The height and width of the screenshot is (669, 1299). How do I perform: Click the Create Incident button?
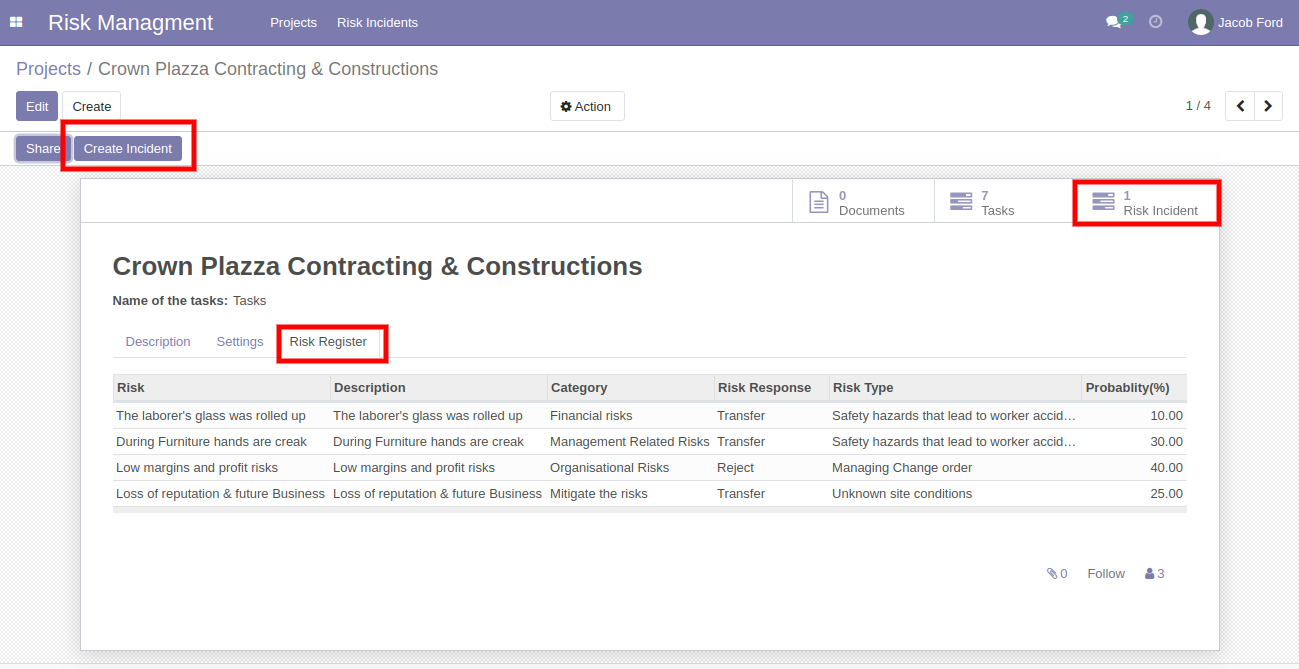pyautogui.click(x=128, y=148)
